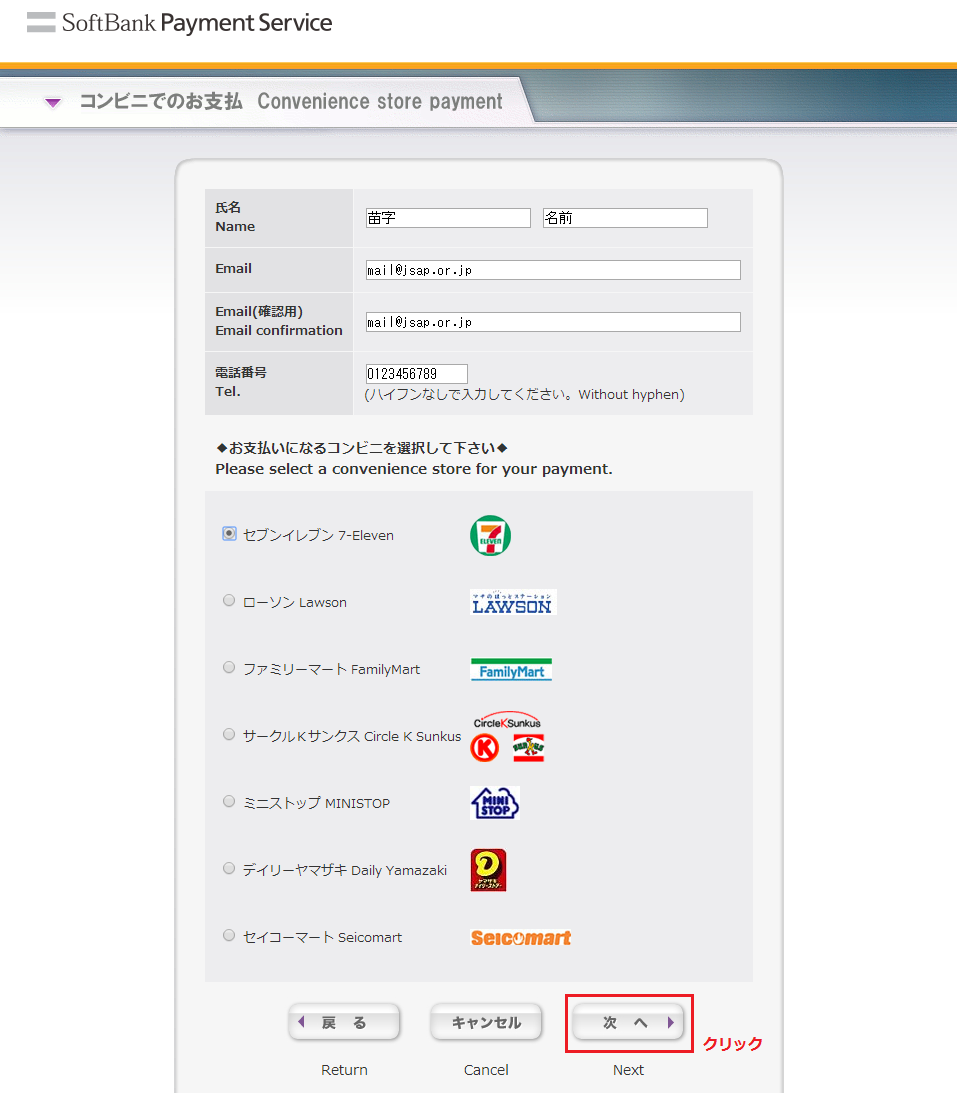Click the 次へ (Next) button
This screenshot has width=957, height=1093.
[x=629, y=1023]
